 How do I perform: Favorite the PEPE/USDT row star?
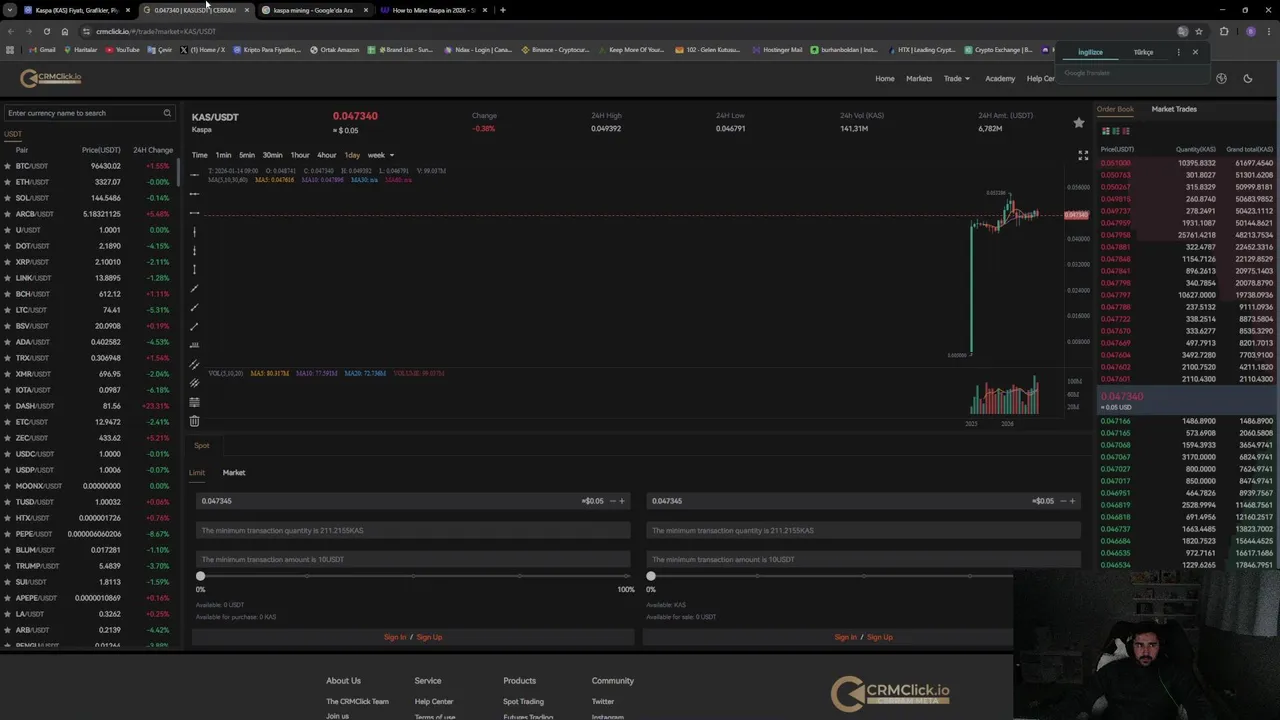point(7,534)
